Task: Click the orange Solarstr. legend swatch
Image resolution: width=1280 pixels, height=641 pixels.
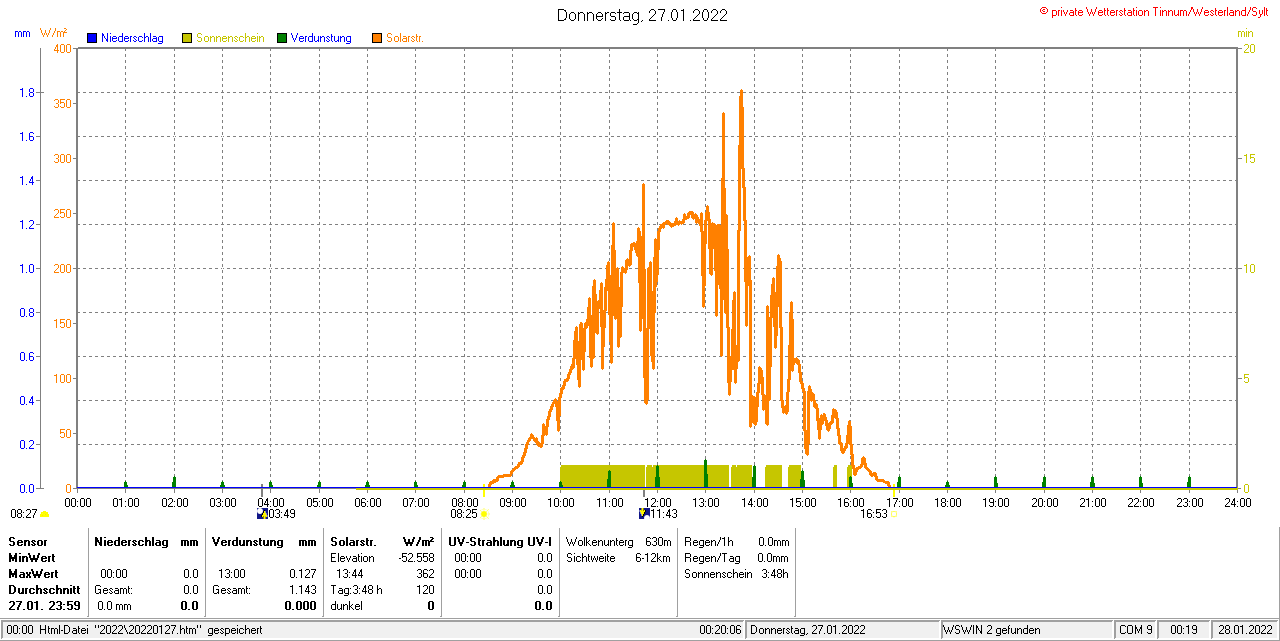Action: (x=377, y=38)
